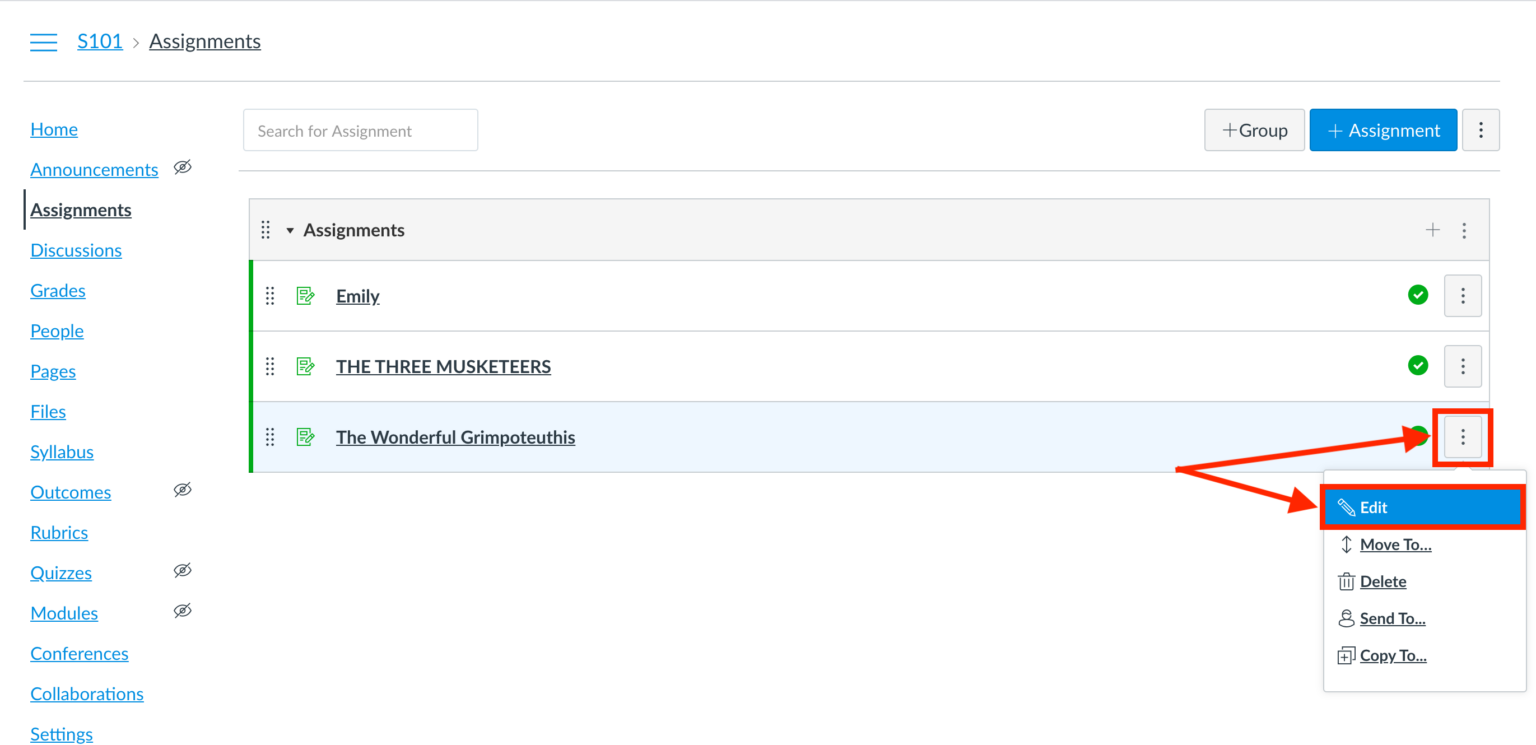The image size is (1536, 745).
Task: Click hidden eye icon next to Announcements
Action: 182,168
